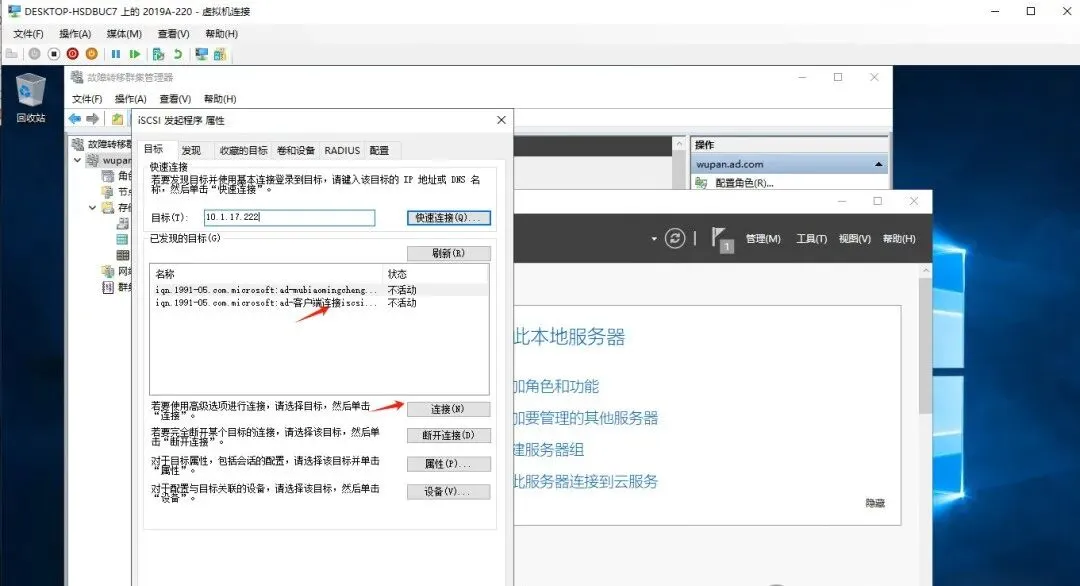The width and height of the screenshot is (1080, 586).
Task: Click the 断开连接(D) button
Action: tap(448, 435)
